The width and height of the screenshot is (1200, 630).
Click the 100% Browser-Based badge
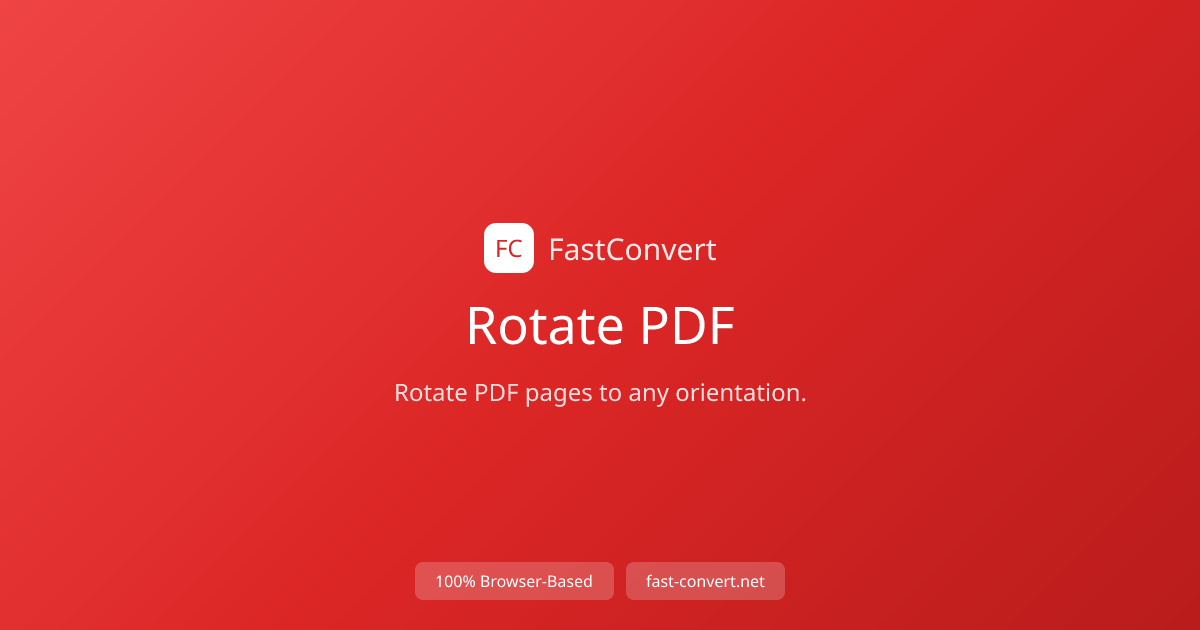coord(514,581)
